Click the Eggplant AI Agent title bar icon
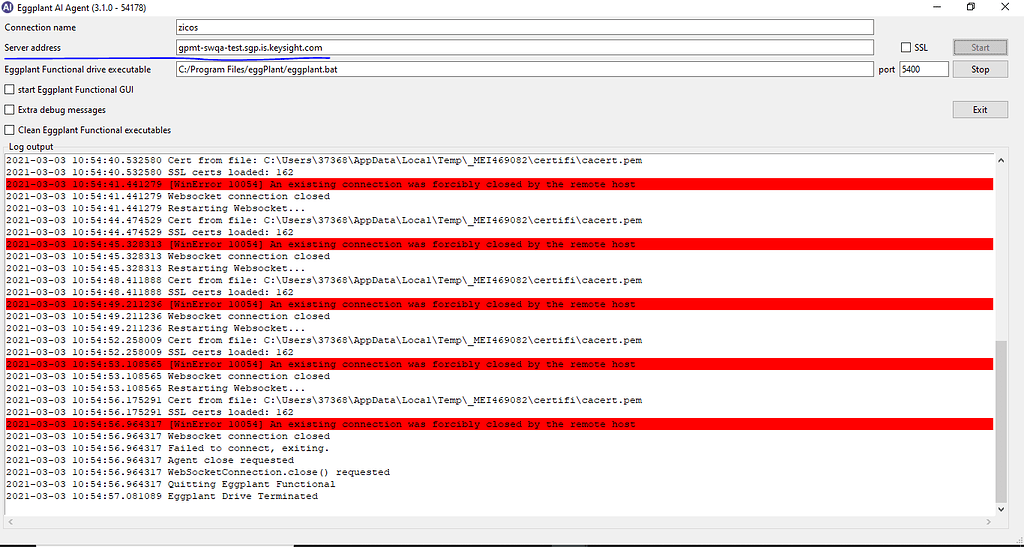Screen dimensions: 1024x547 click(x=8, y=7)
